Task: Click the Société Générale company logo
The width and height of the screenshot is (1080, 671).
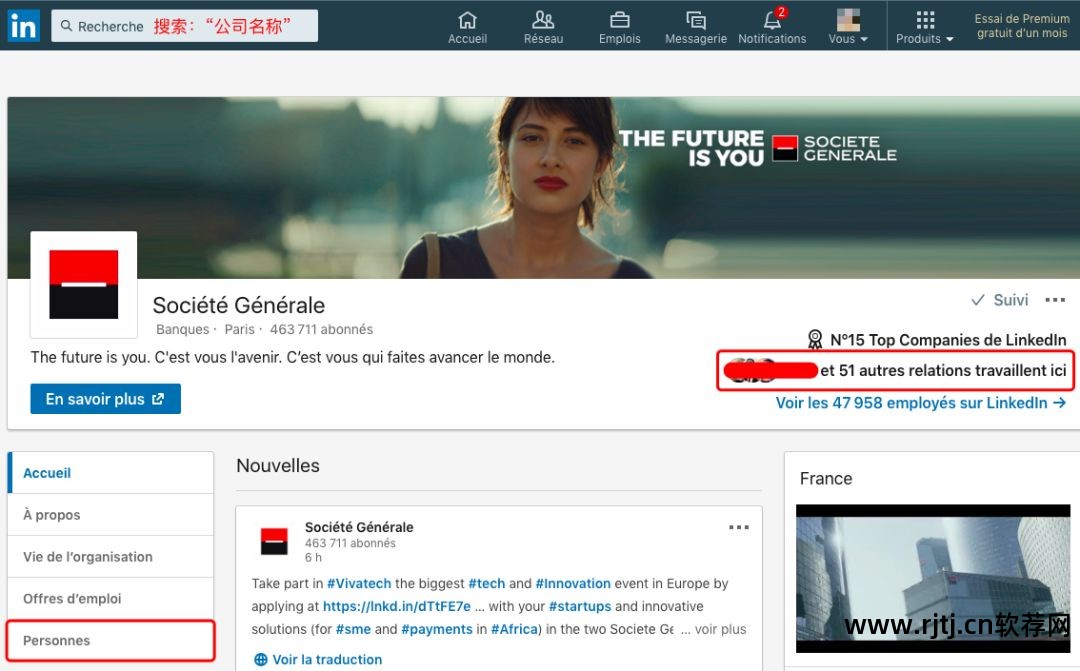Action: 83,285
